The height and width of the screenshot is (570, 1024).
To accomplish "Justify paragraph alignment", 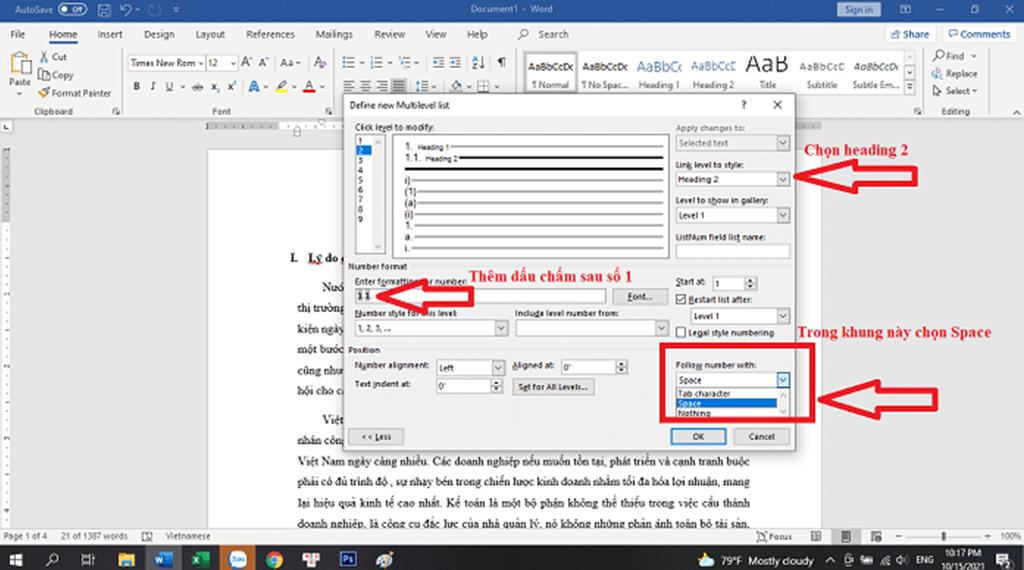I will pos(398,86).
